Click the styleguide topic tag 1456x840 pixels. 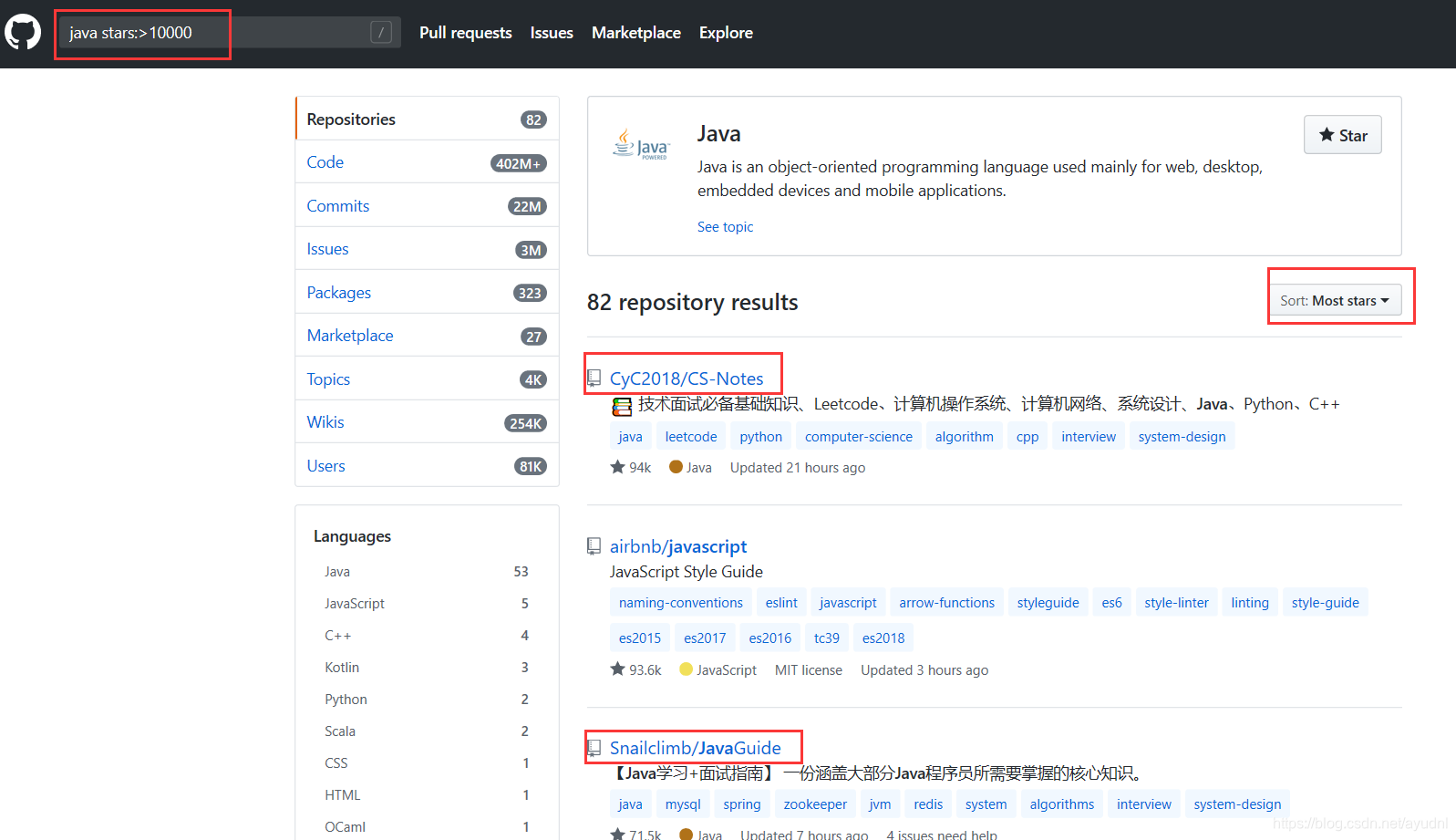pos(1048,603)
